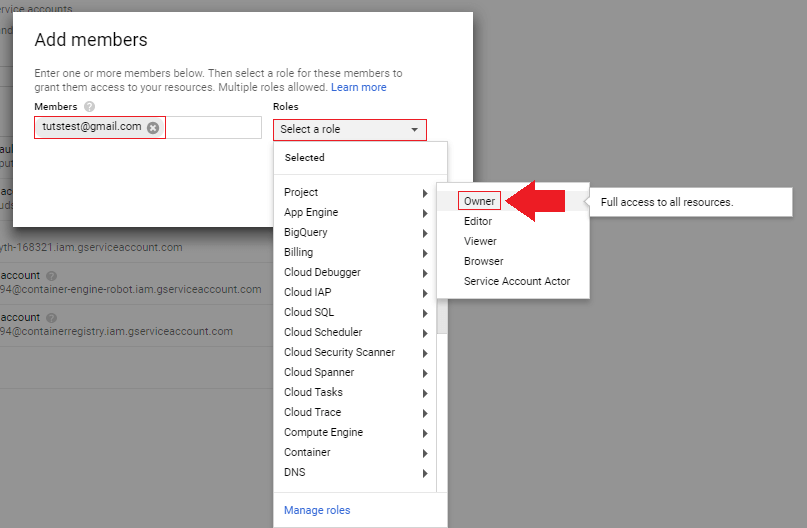Open the Cloud SQL submenu arrow
The width and height of the screenshot is (807, 528).
click(425, 313)
